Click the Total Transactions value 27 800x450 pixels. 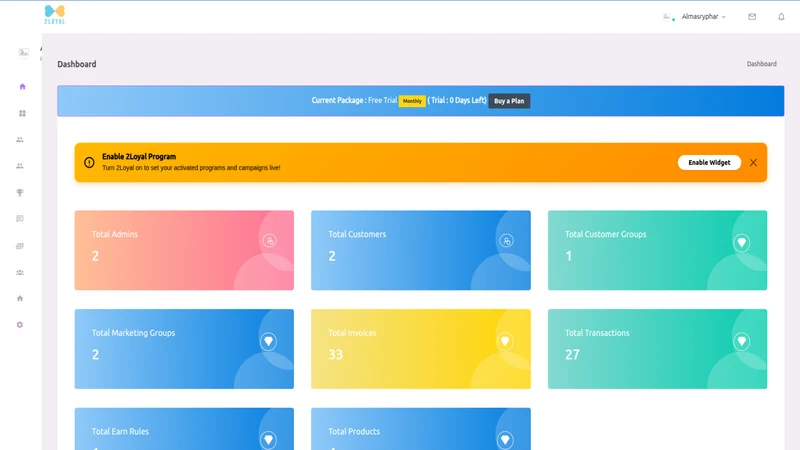coord(572,355)
